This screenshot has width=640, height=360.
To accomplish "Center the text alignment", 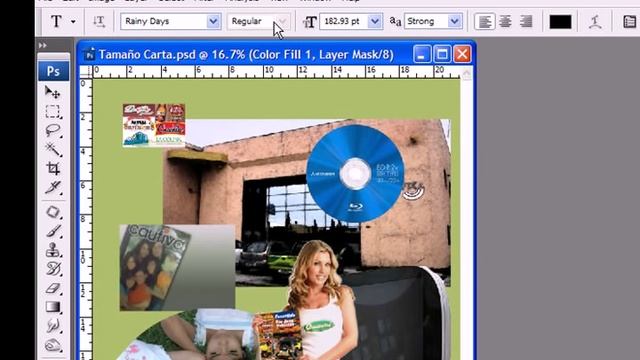I will (x=505, y=22).
